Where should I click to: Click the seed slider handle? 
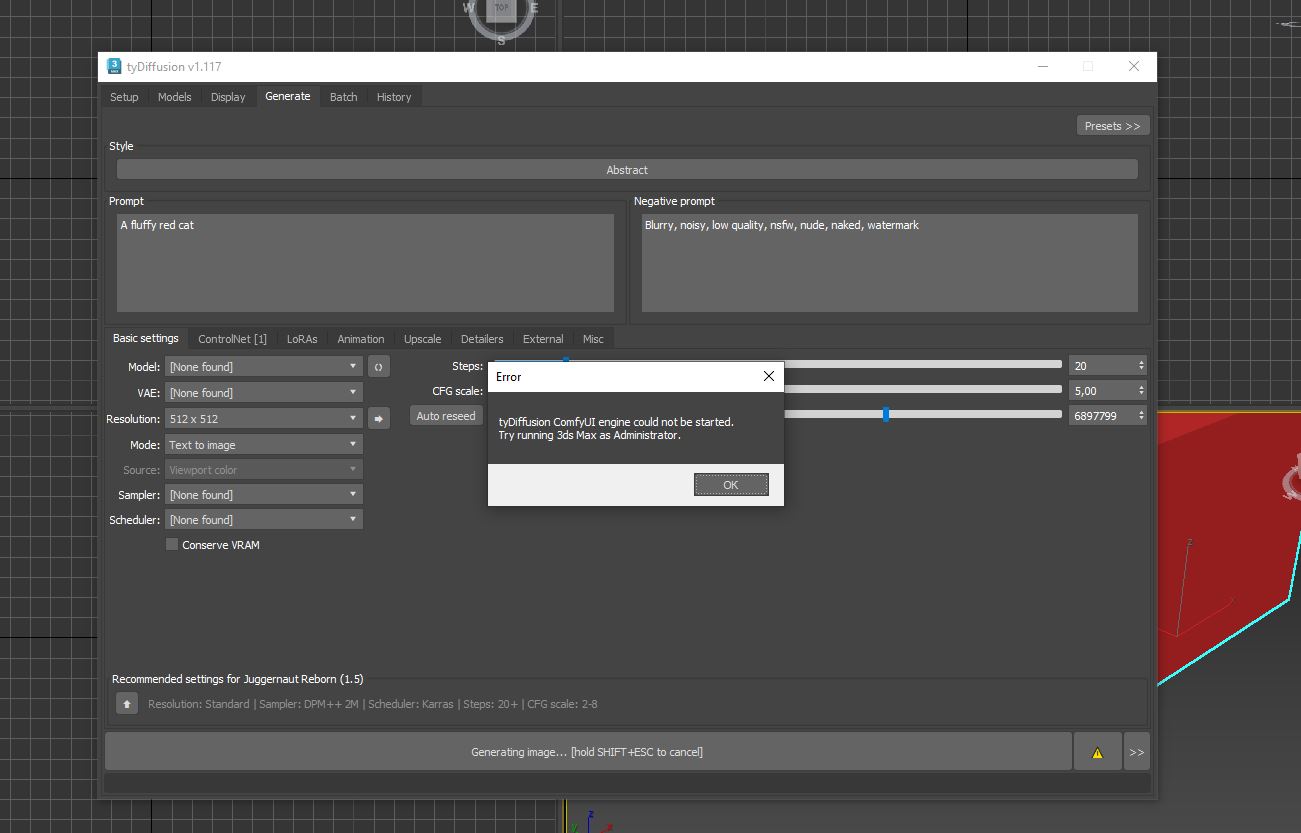coord(886,414)
